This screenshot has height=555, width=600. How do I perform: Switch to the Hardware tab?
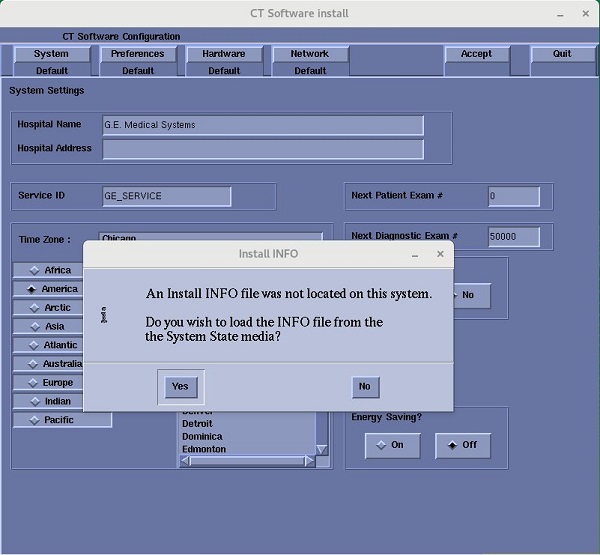click(x=223, y=54)
